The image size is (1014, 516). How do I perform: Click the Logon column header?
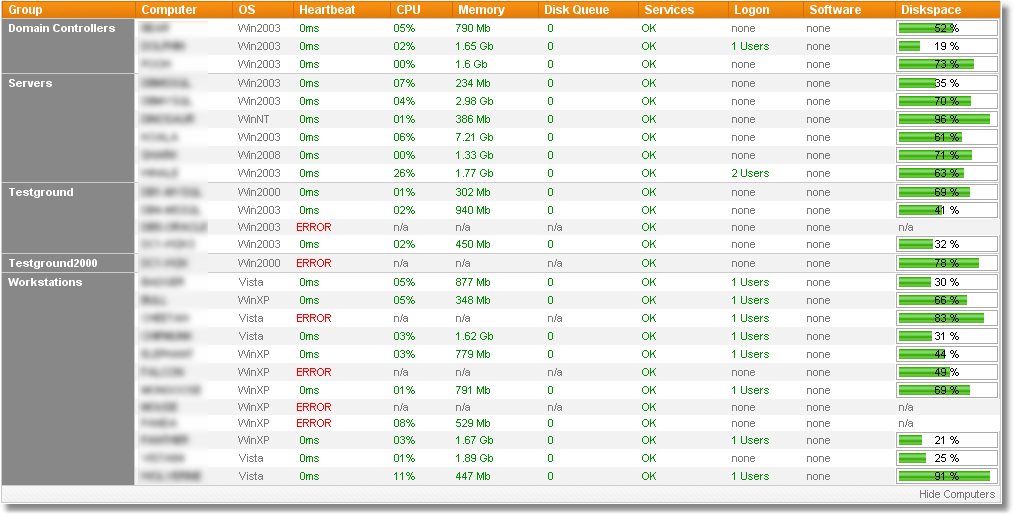click(752, 10)
